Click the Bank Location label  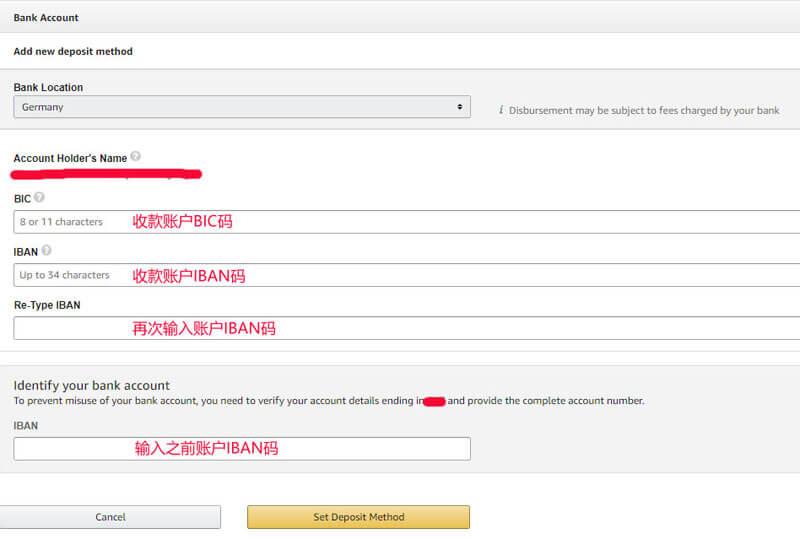pyautogui.click(x=48, y=87)
